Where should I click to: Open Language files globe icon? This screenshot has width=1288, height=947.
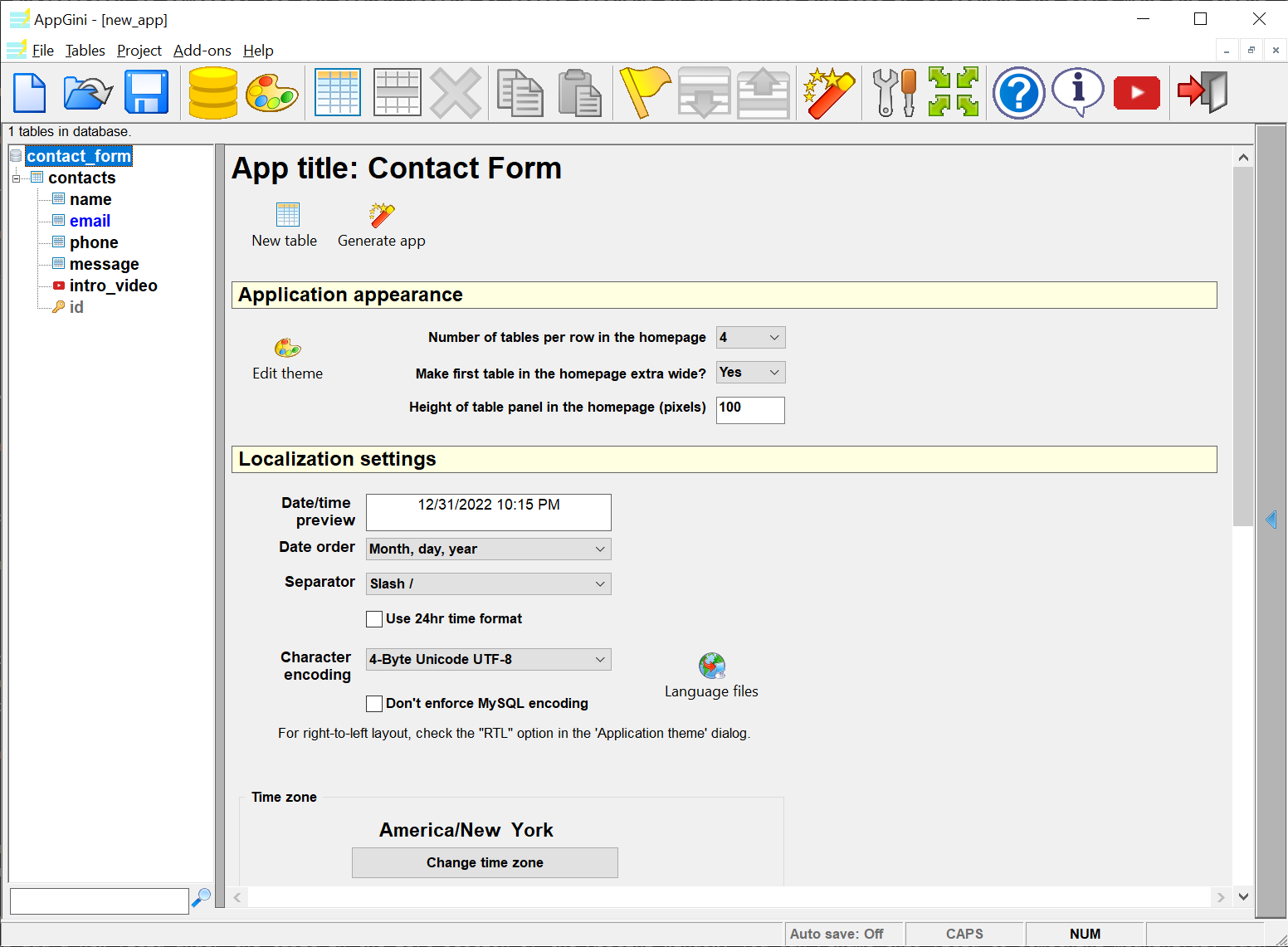[711, 666]
